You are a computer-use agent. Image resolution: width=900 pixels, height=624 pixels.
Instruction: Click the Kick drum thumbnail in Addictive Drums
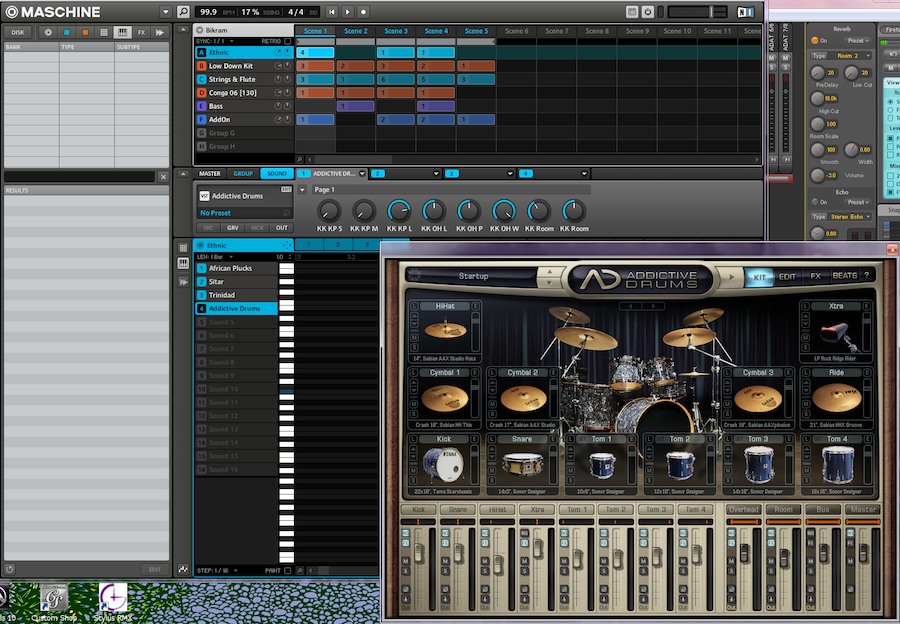[x=443, y=465]
